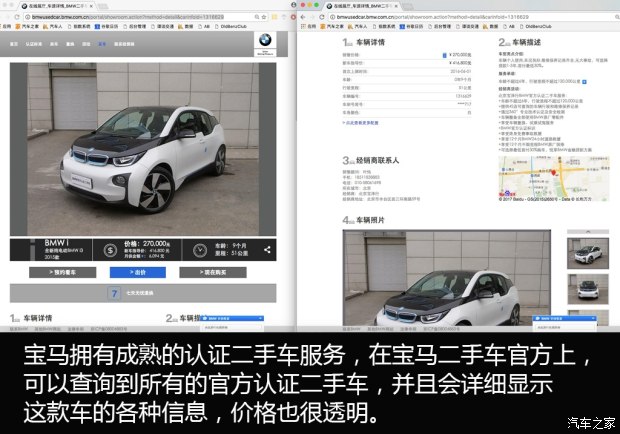Click the blue 出价 button
This screenshot has width=620, height=434.
(138, 272)
